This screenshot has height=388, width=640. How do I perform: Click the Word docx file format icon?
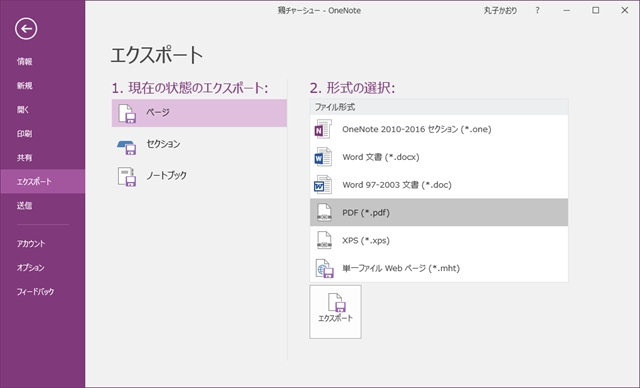tap(323, 157)
